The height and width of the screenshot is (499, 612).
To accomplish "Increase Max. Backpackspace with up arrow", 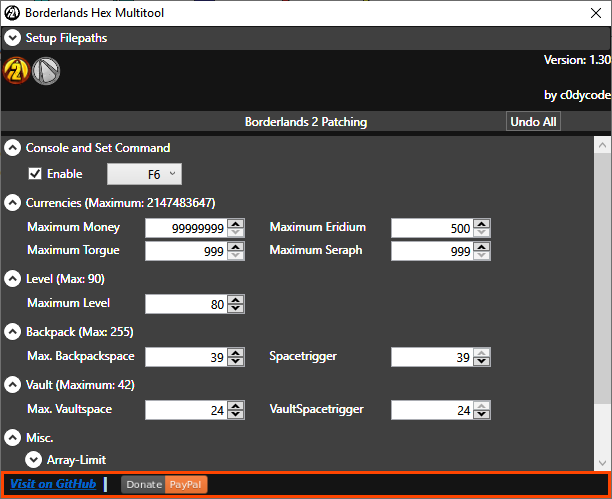I will [x=236, y=353].
